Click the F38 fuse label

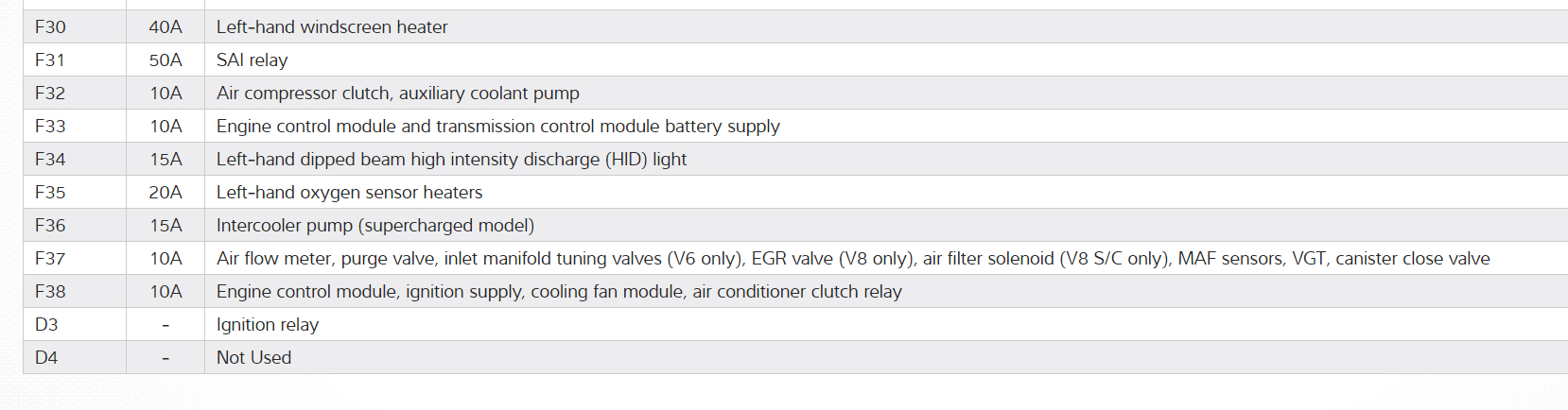click(50, 292)
